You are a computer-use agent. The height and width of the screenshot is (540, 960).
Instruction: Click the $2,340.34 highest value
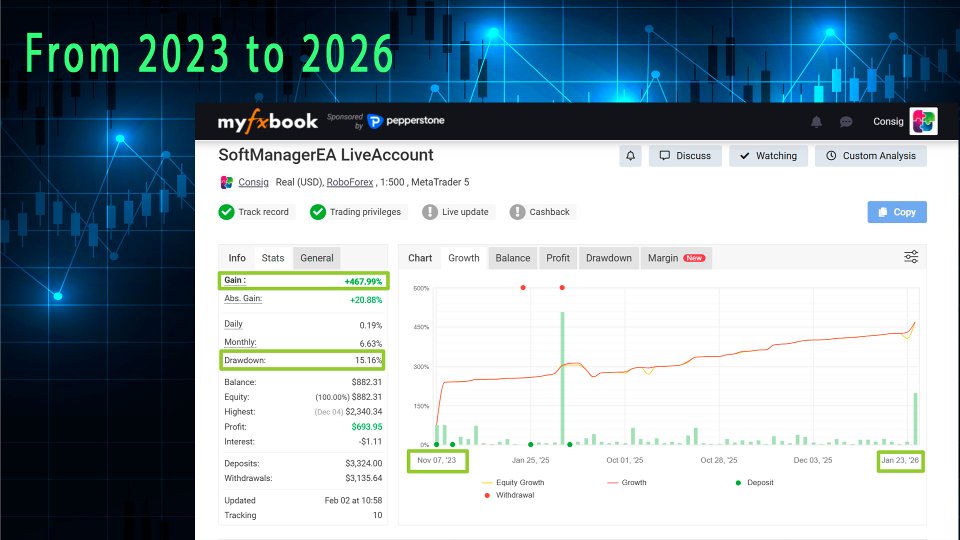click(x=364, y=412)
